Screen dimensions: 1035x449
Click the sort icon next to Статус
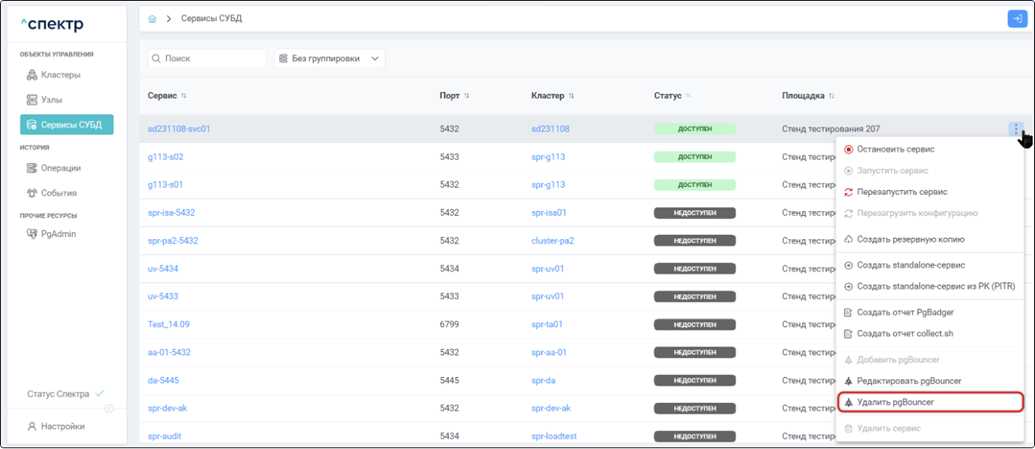(x=688, y=96)
